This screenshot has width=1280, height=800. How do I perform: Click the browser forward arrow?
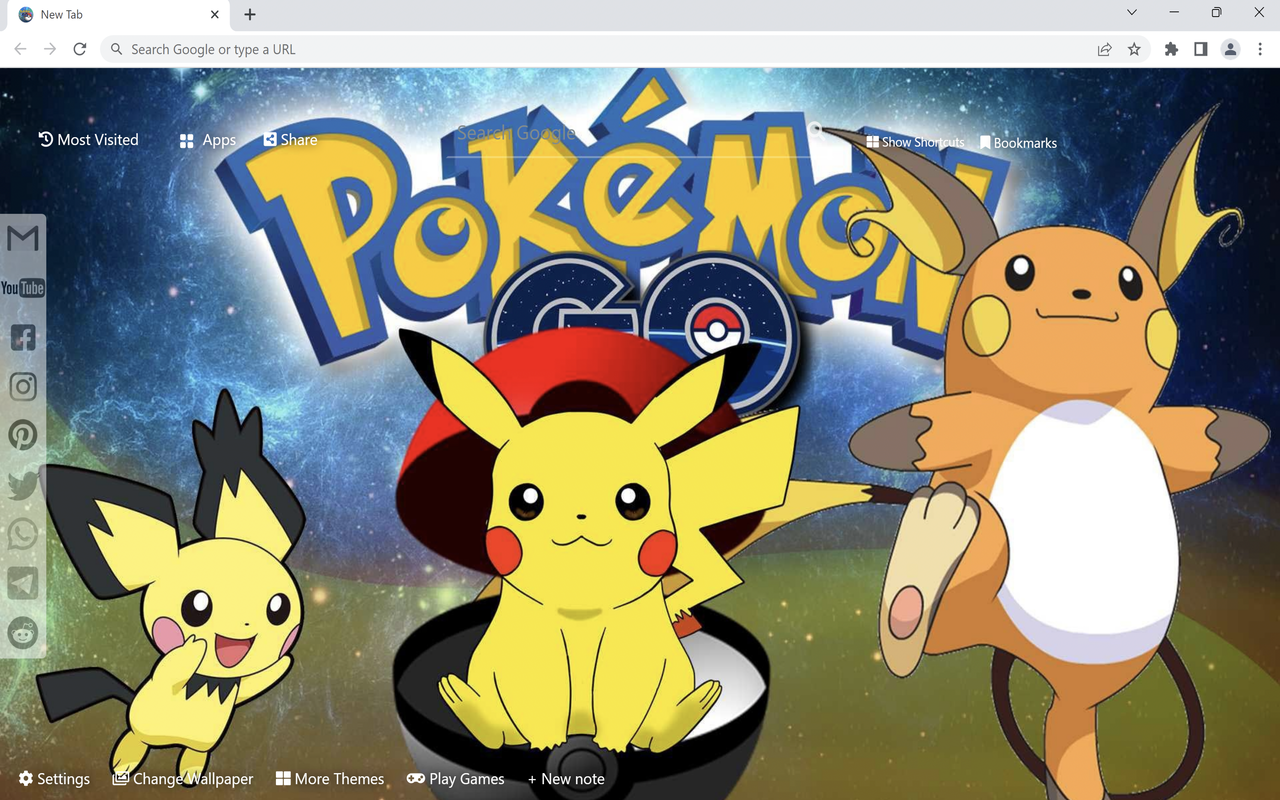pos(50,49)
